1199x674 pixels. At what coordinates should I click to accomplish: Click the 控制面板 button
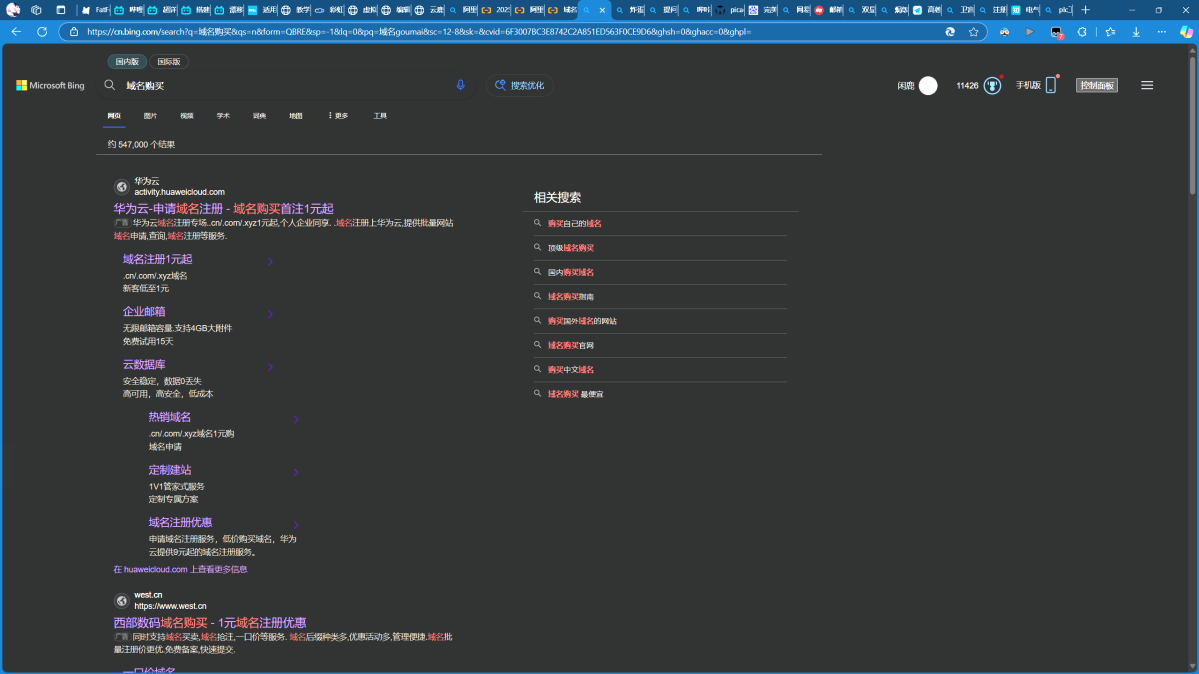click(x=1096, y=86)
